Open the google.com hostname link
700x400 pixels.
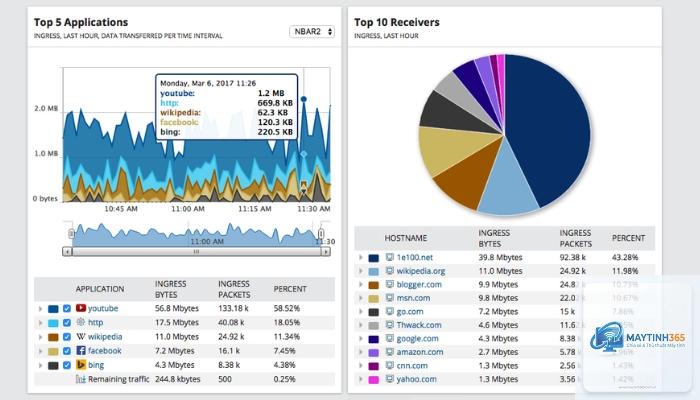click(417, 338)
